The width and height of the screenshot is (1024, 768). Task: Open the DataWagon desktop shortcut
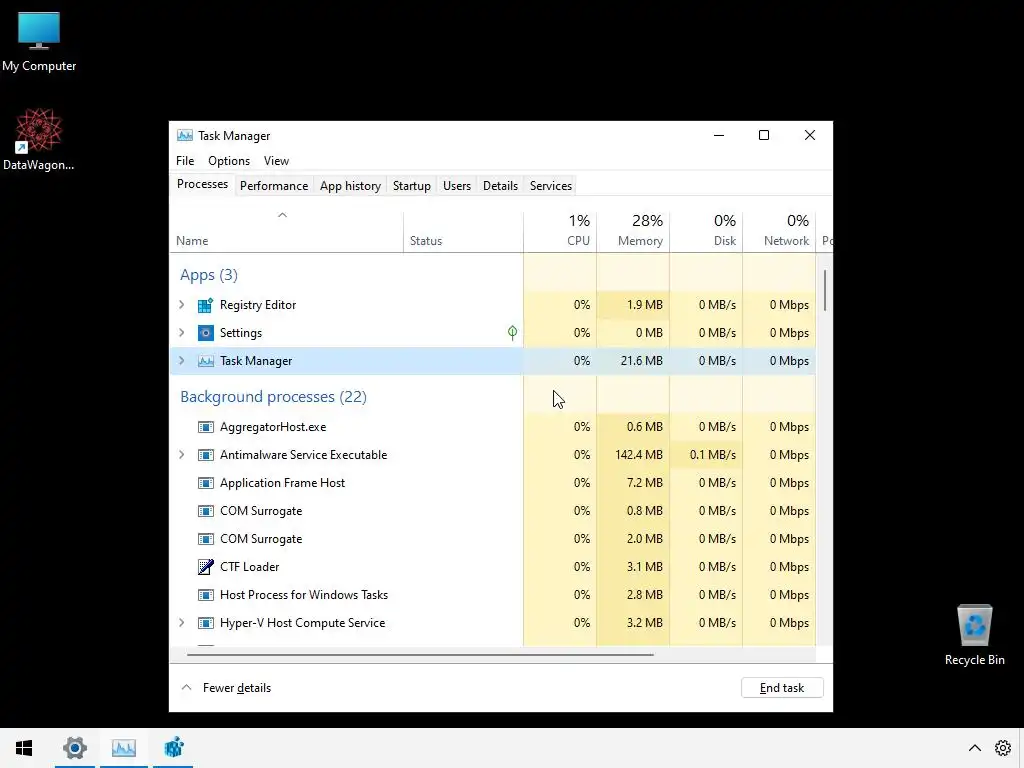[x=39, y=140]
